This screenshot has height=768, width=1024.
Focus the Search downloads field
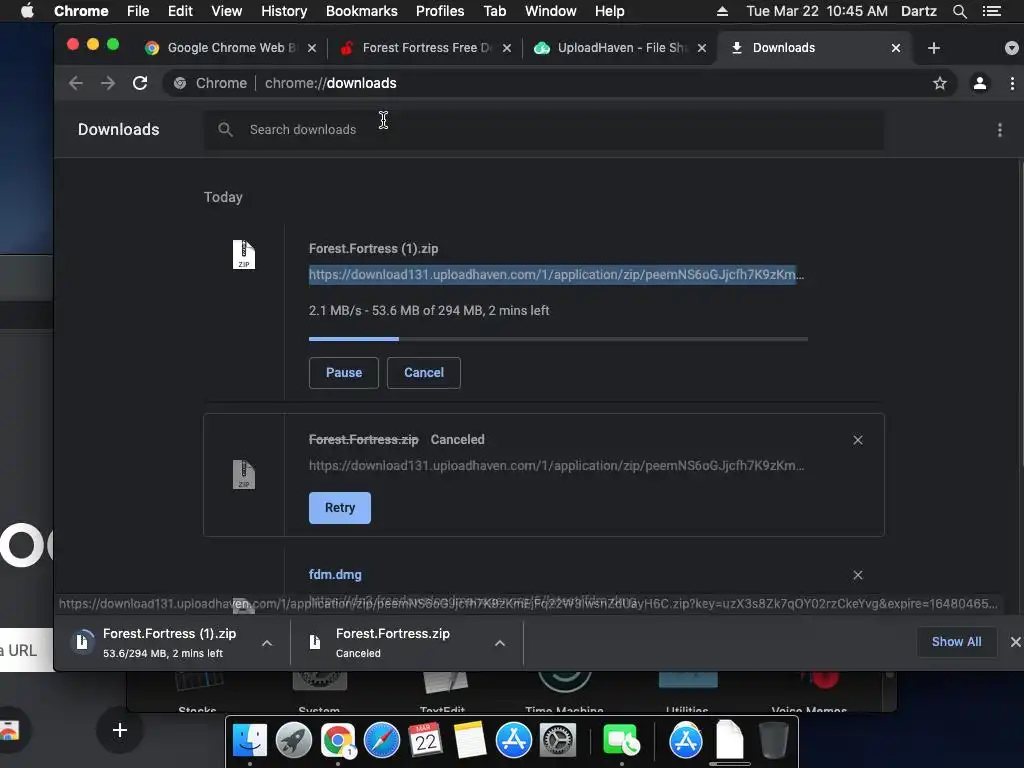tap(544, 130)
